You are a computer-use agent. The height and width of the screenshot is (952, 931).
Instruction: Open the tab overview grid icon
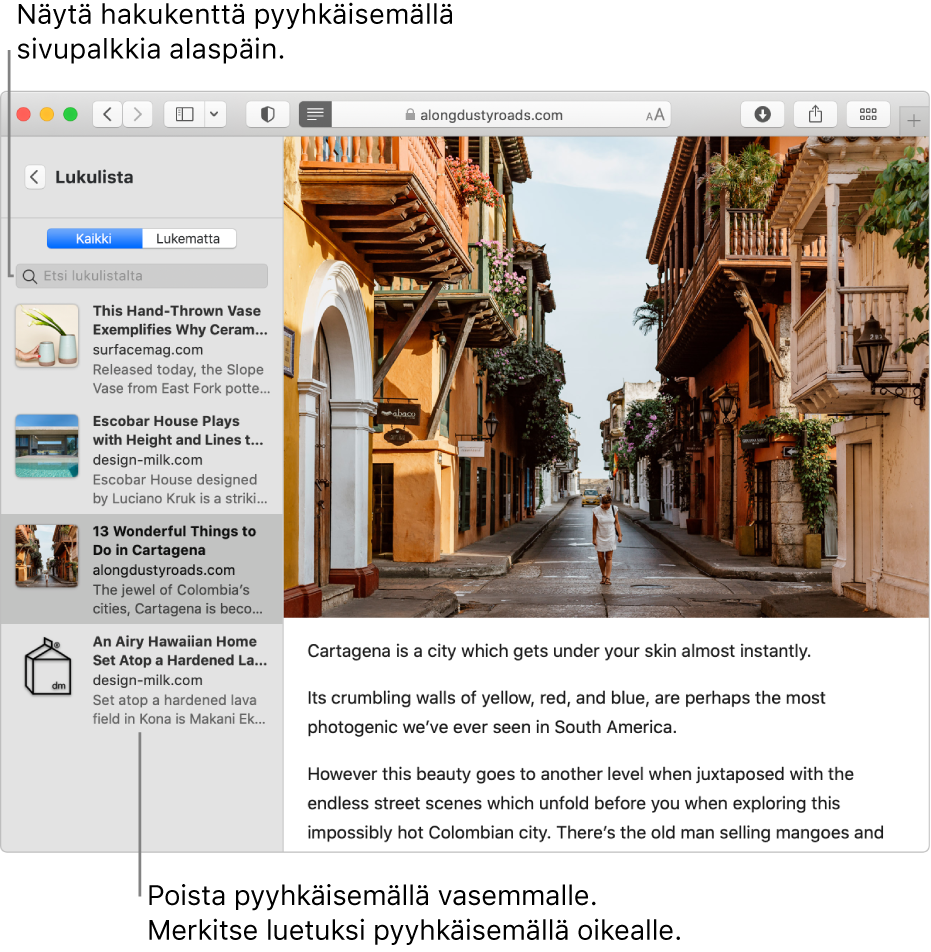[x=867, y=114]
